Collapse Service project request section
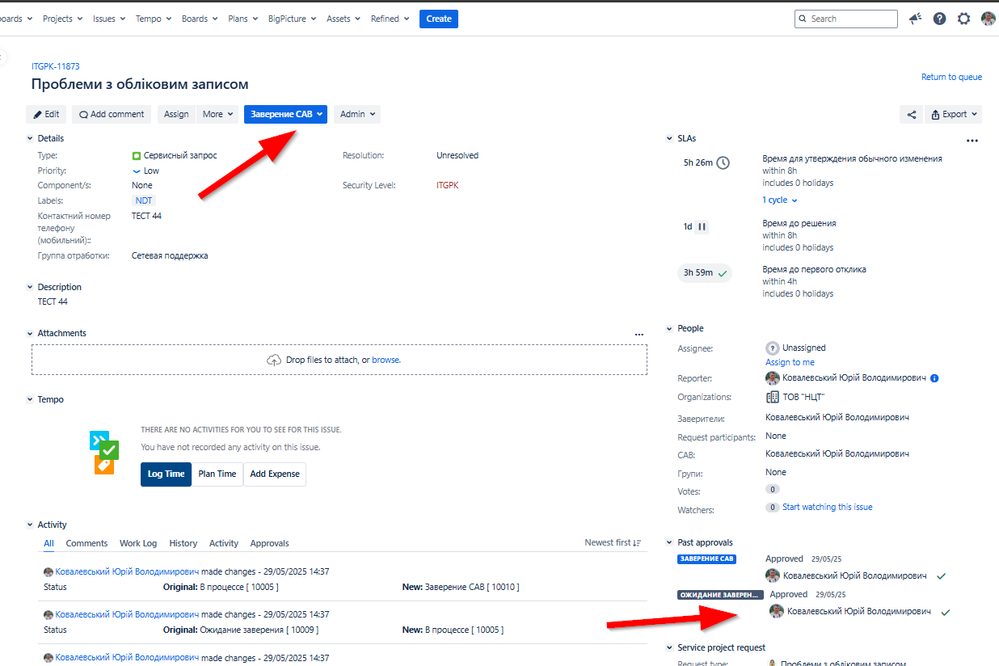 (669, 648)
